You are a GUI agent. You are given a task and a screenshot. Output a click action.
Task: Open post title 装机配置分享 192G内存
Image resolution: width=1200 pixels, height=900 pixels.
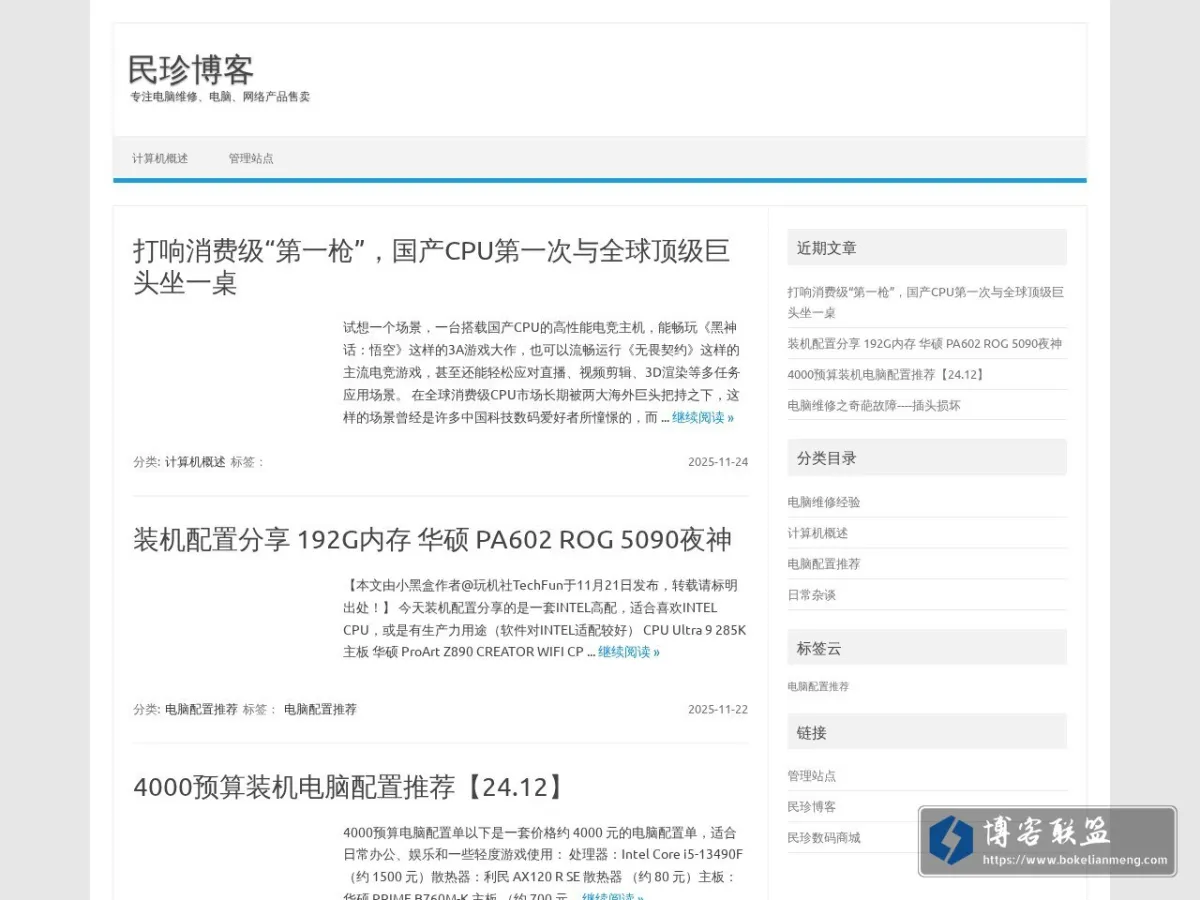pos(432,540)
